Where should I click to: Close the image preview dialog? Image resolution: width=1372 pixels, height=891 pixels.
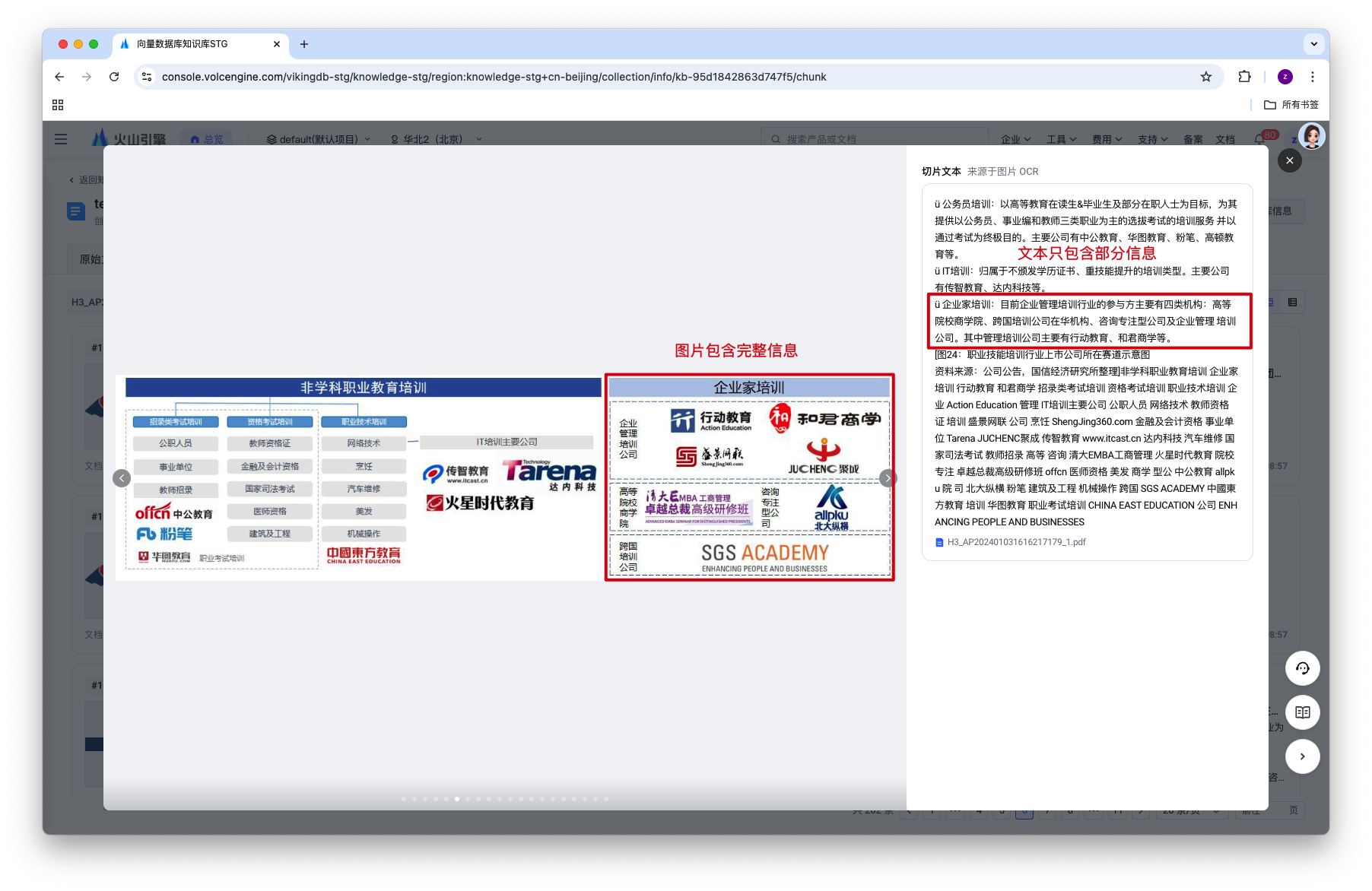pyautogui.click(x=1289, y=160)
